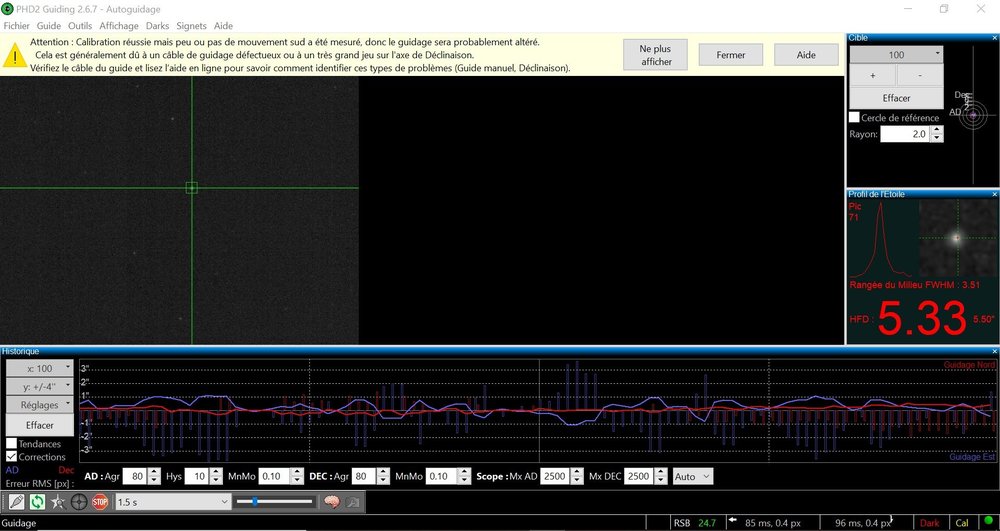Click Effacer in the Historique panel

(40, 425)
